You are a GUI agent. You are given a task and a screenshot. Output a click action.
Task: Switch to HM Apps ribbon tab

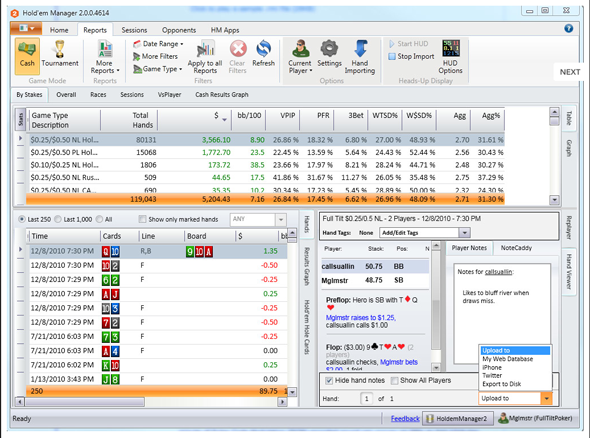coord(225,30)
